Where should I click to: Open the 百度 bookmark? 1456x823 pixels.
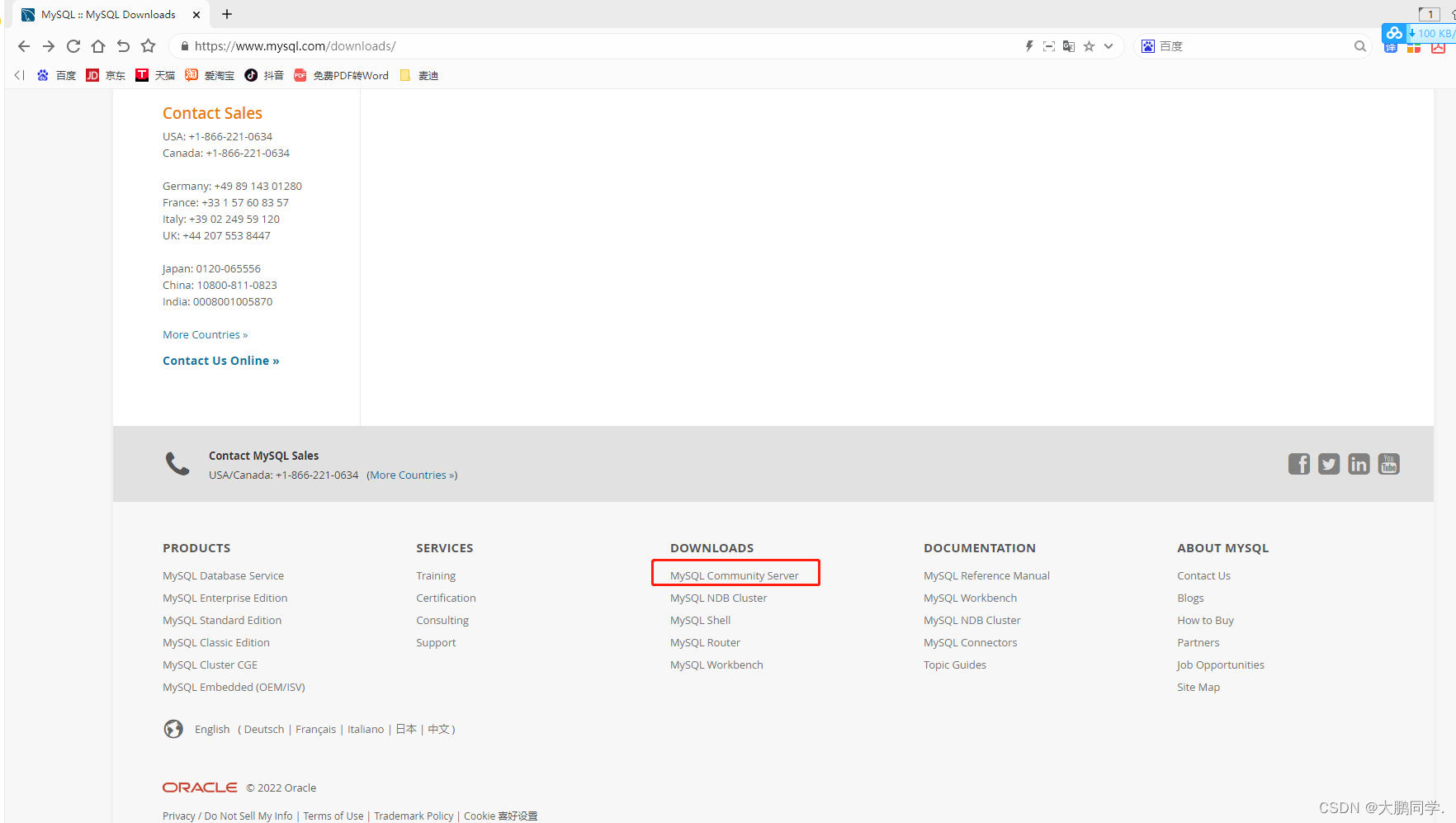click(57, 75)
